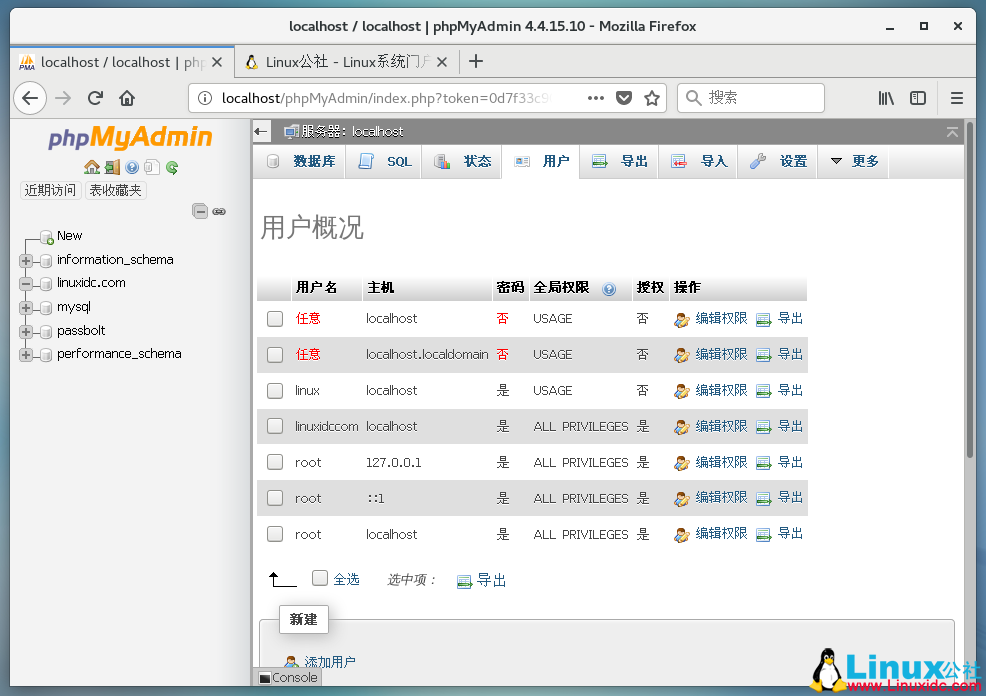Check the box for user linux
The width and height of the screenshot is (986, 696).
pos(275,390)
